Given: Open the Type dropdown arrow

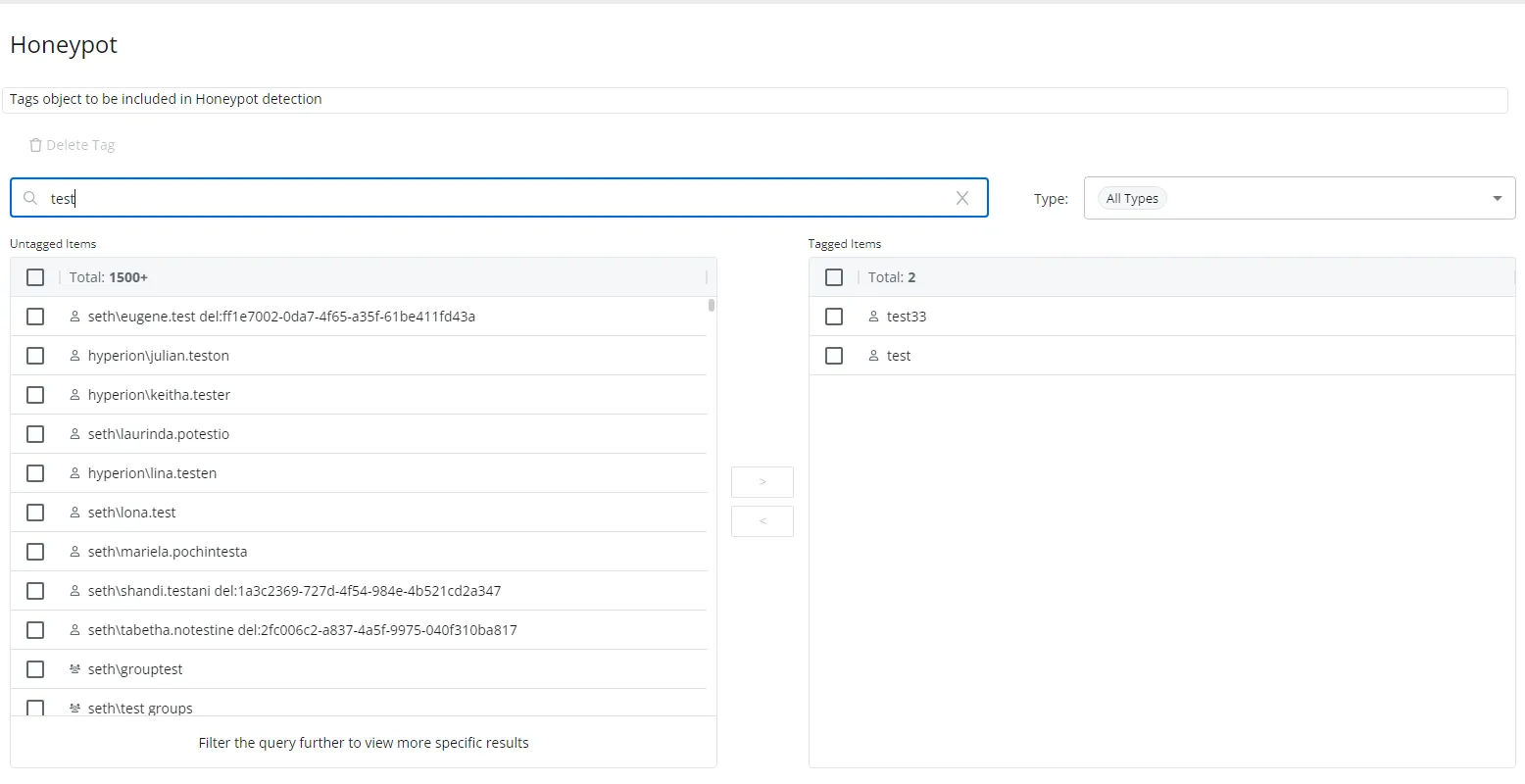Looking at the screenshot, I should pos(1497,198).
